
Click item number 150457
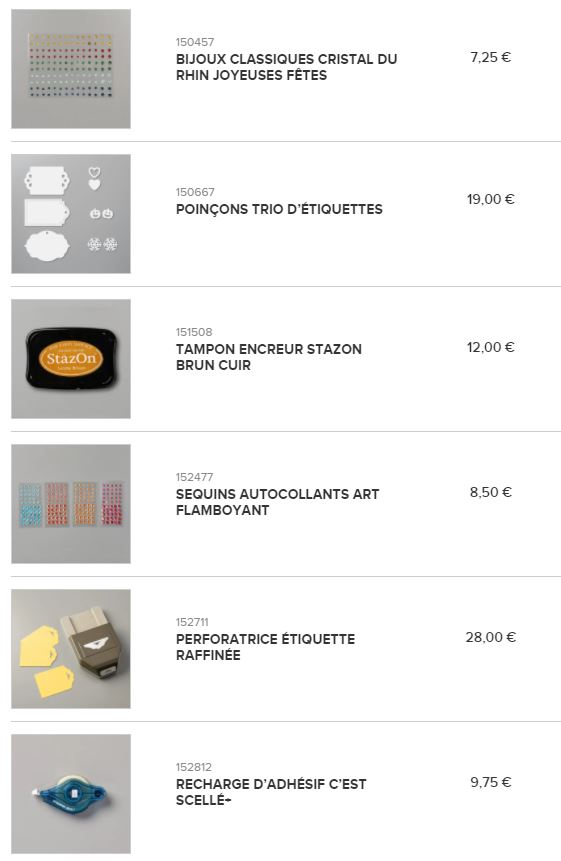[x=195, y=42]
